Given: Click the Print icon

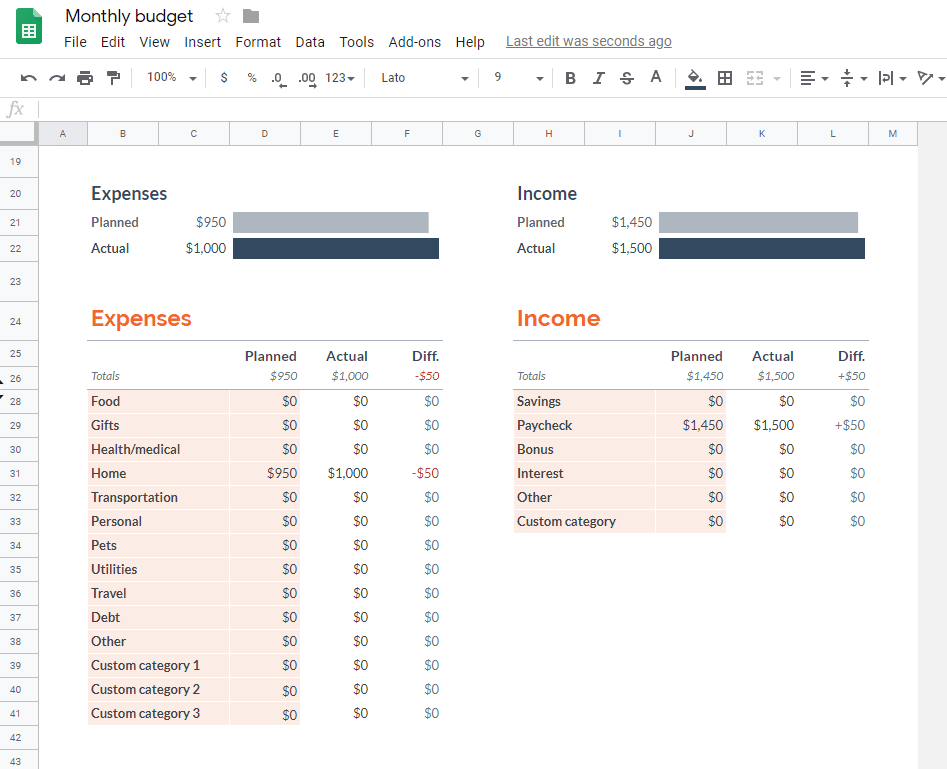Looking at the screenshot, I should 85,78.
